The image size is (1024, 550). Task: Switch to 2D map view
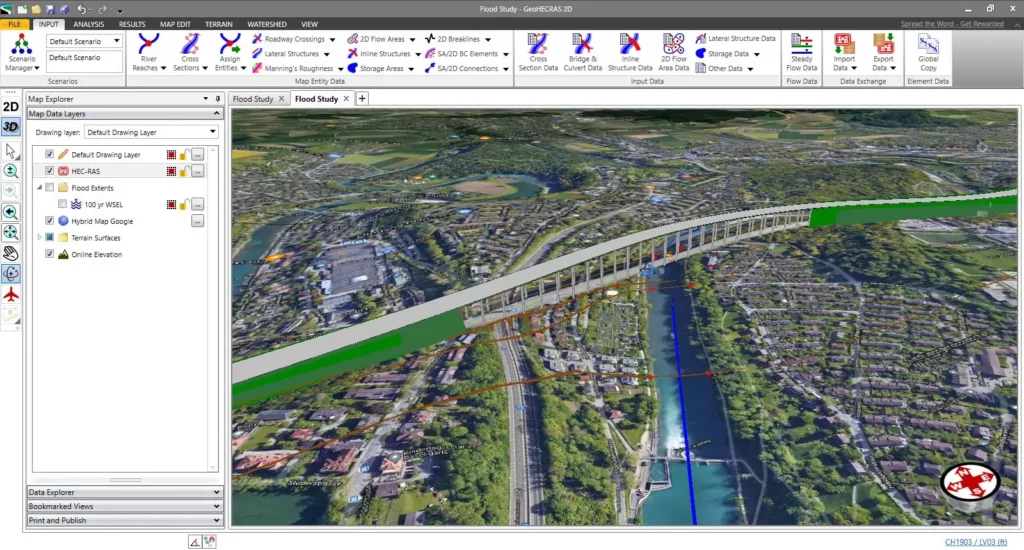pos(11,107)
